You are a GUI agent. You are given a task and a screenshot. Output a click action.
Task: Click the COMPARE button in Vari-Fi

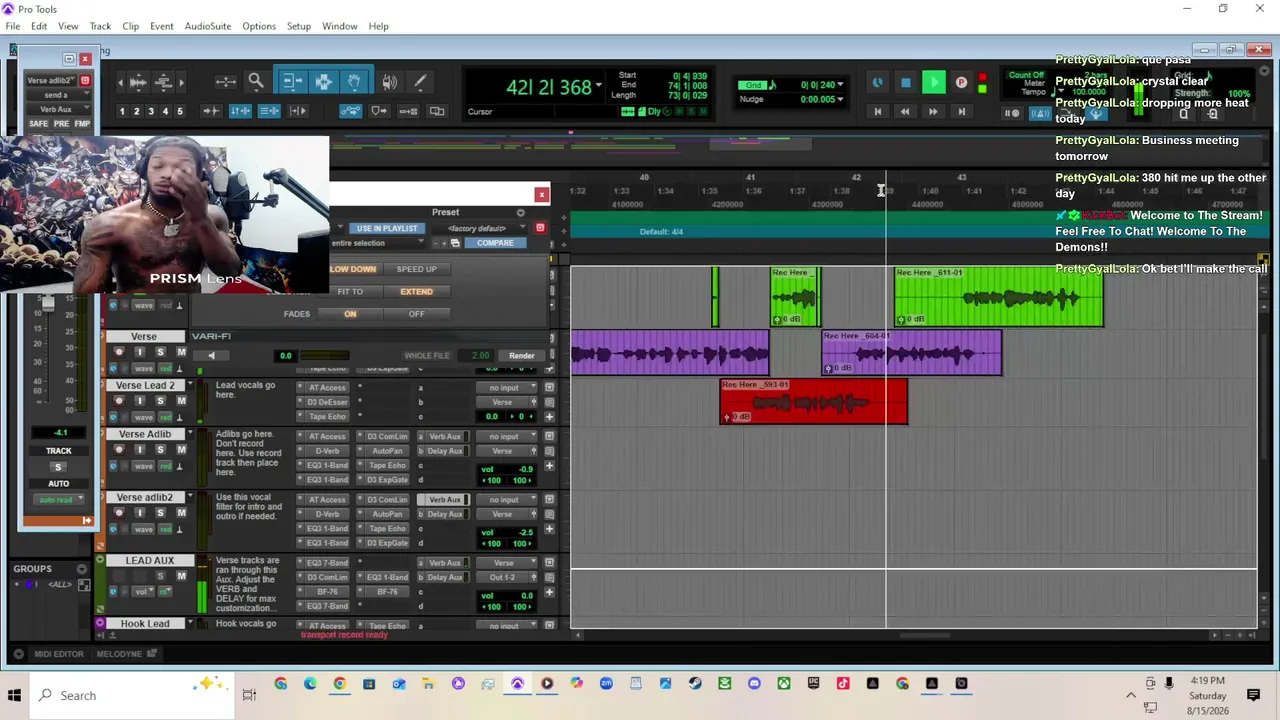point(495,243)
